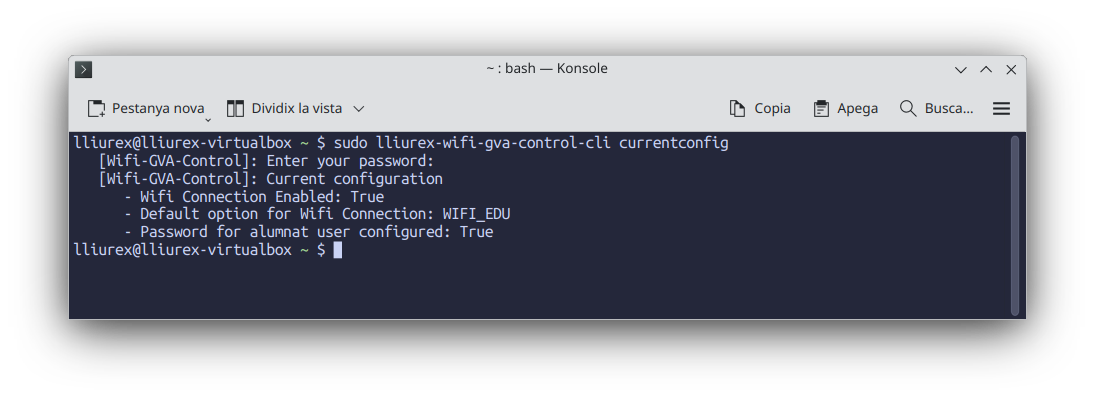Open the hamburger menu in Konsole toolbar

coord(1001,108)
